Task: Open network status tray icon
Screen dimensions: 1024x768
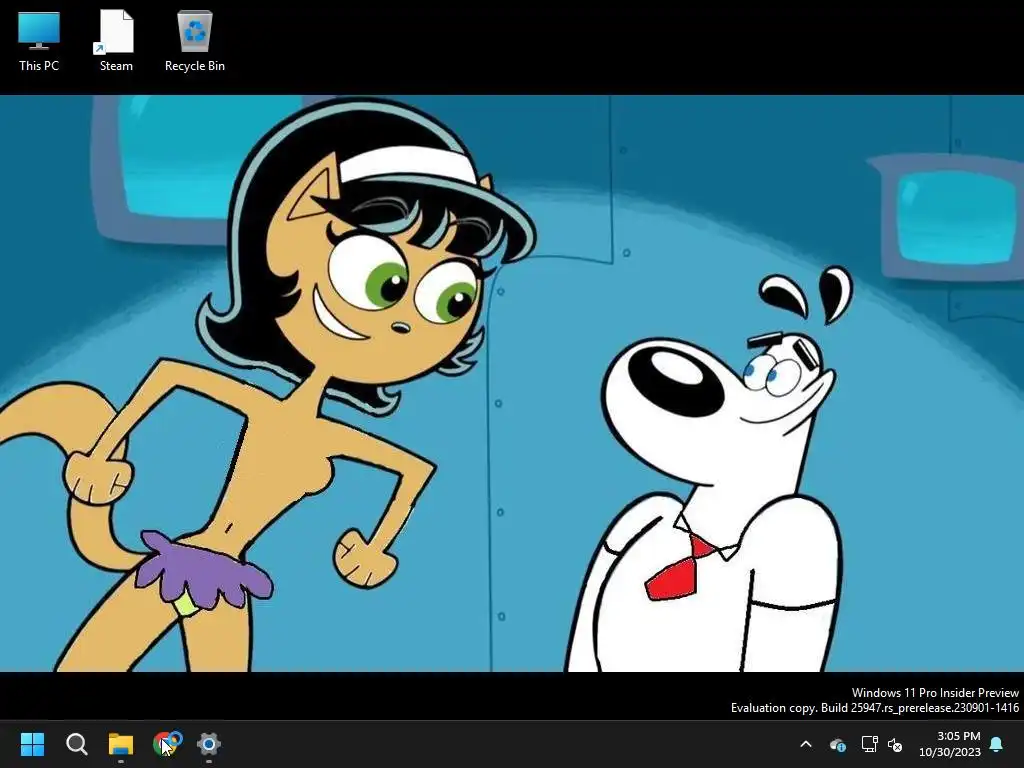Action: pyautogui.click(x=869, y=744)
